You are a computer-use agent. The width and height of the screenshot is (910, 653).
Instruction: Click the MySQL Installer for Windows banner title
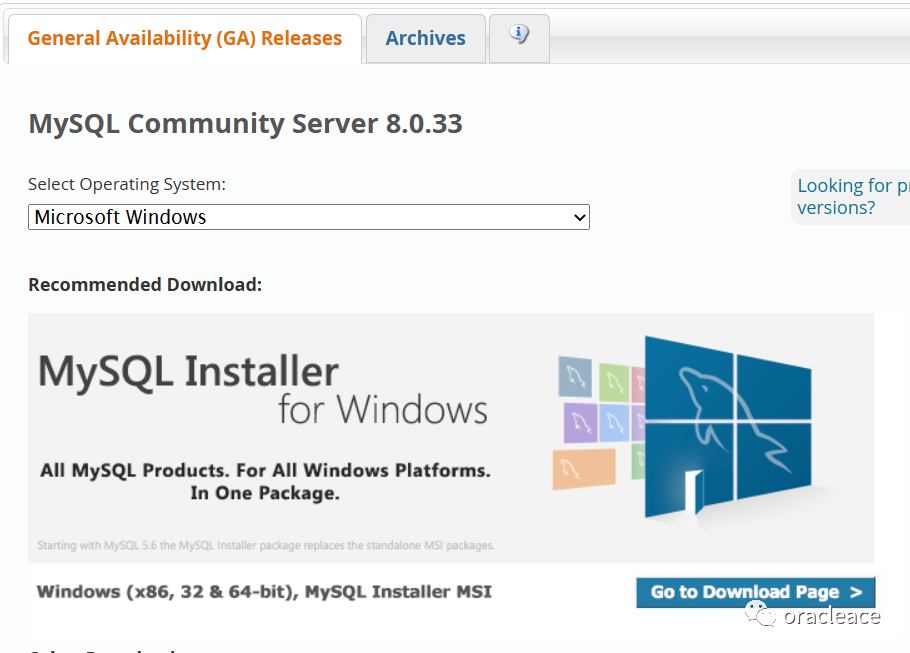click(262, 389)
